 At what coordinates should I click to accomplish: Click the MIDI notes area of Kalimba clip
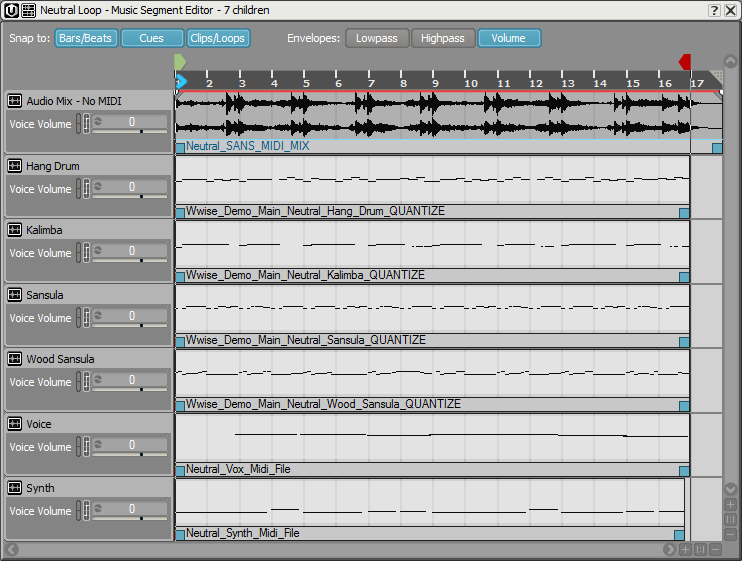tap(433, 245)
